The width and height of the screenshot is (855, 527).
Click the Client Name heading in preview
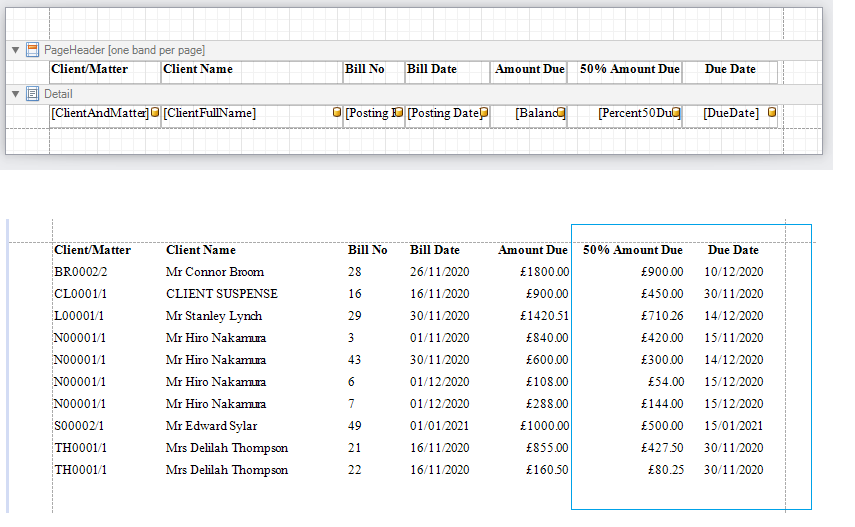coord(201,250)
